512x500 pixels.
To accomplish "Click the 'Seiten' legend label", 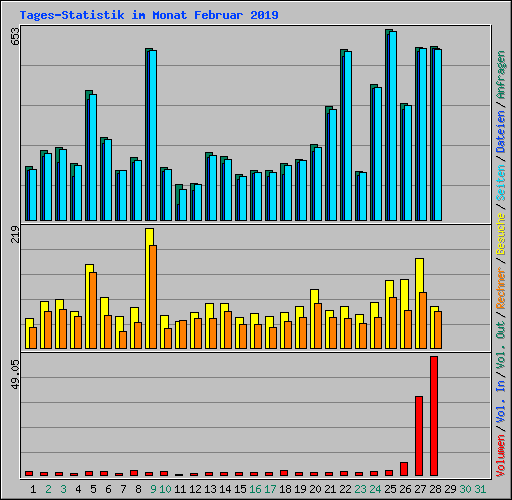I will [x=501, y=183].
